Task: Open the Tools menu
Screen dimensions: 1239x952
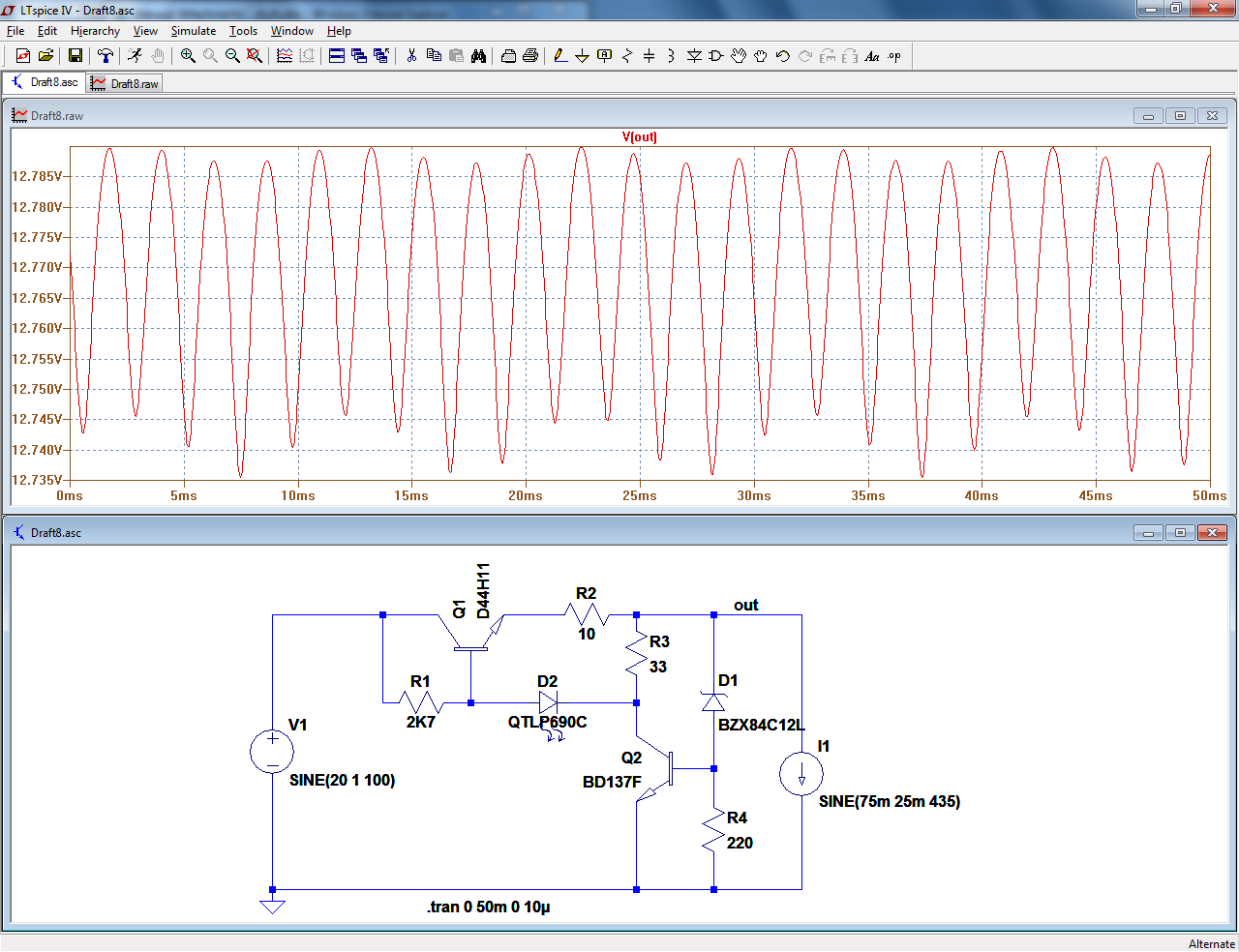Action: (243, 31)
